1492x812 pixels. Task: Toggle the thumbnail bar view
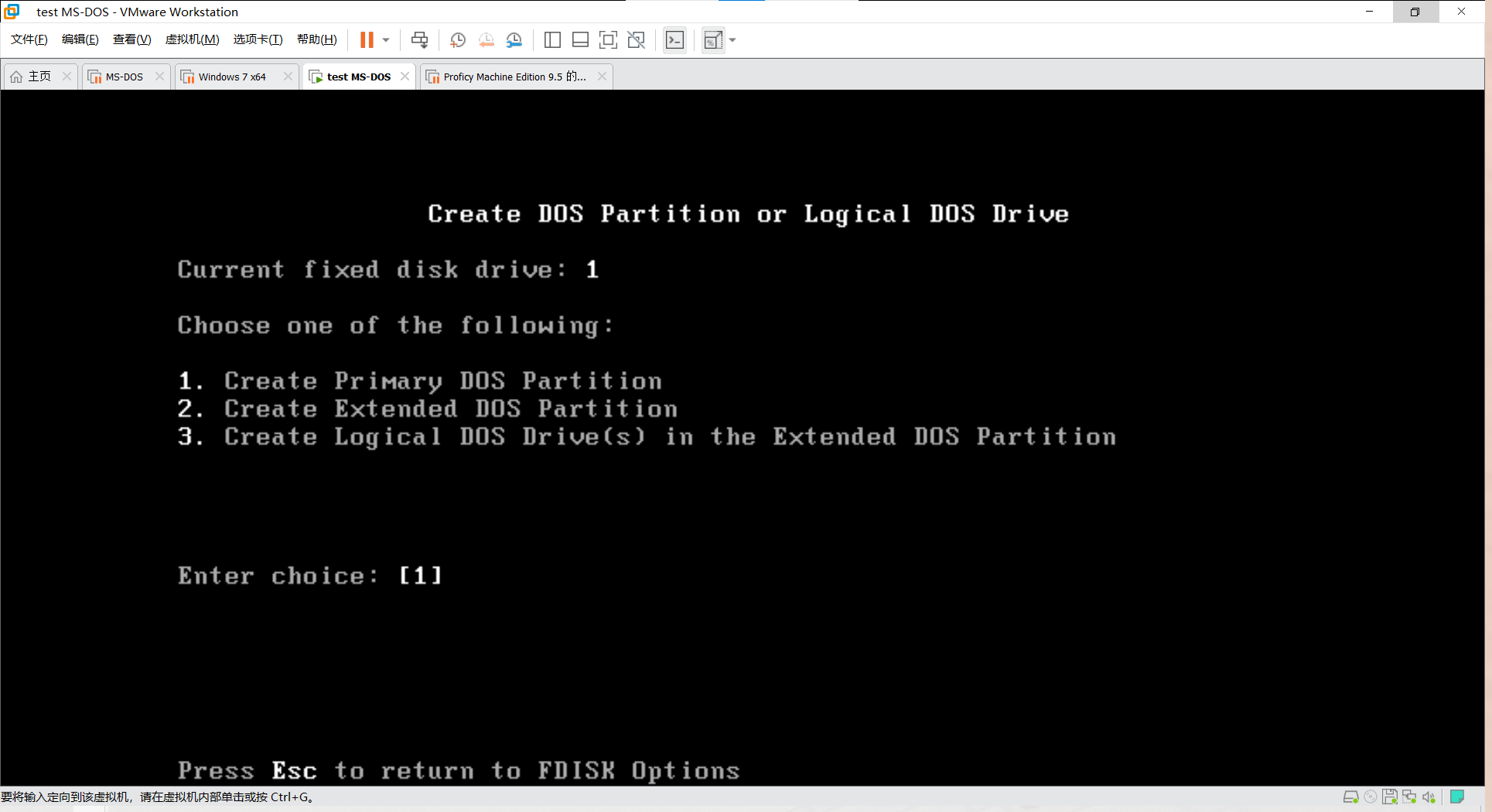click(x=580, y=40)
